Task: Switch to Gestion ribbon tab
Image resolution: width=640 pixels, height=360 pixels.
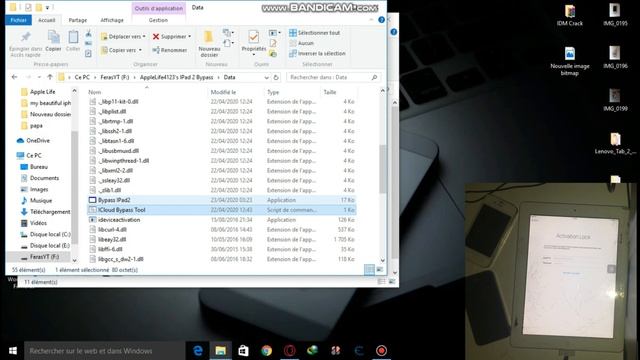Action: [x=158, y=20]
